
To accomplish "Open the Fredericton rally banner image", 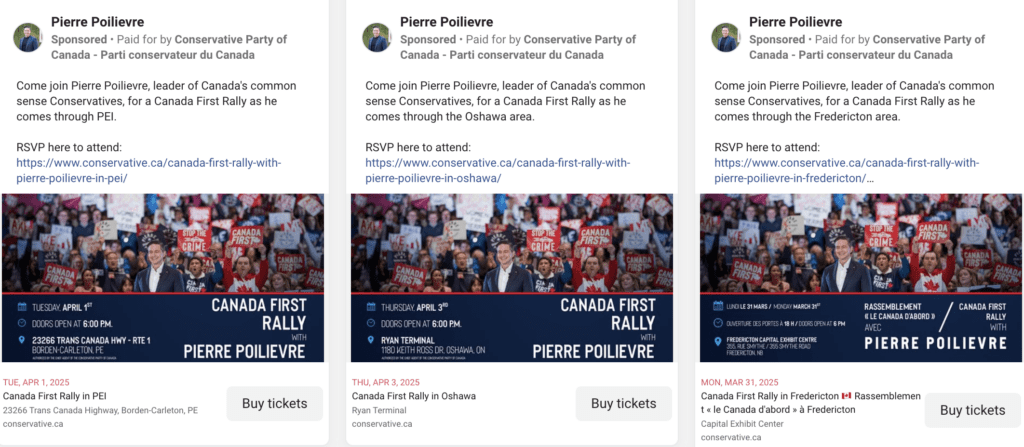I will pyautogui.click(x=861, y=277).
